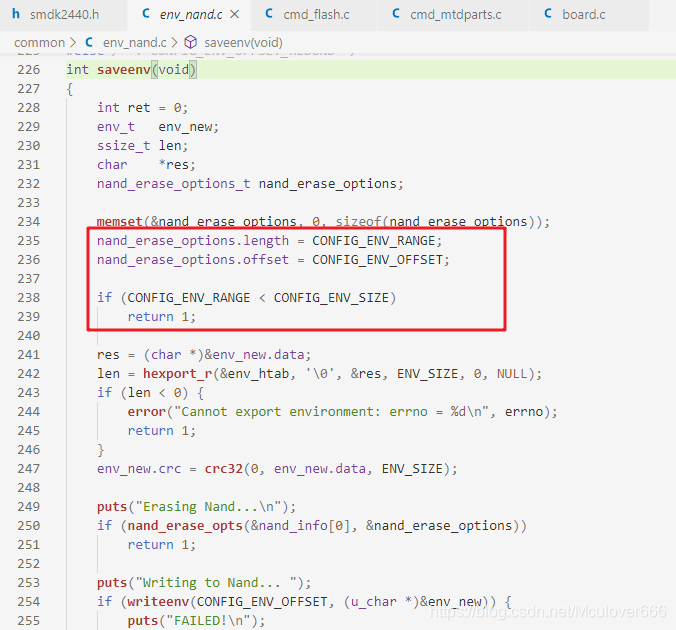This screenshot has height=630, width=676.
Task: Click the saveenv function name on line 226
Action: (123, 70)
